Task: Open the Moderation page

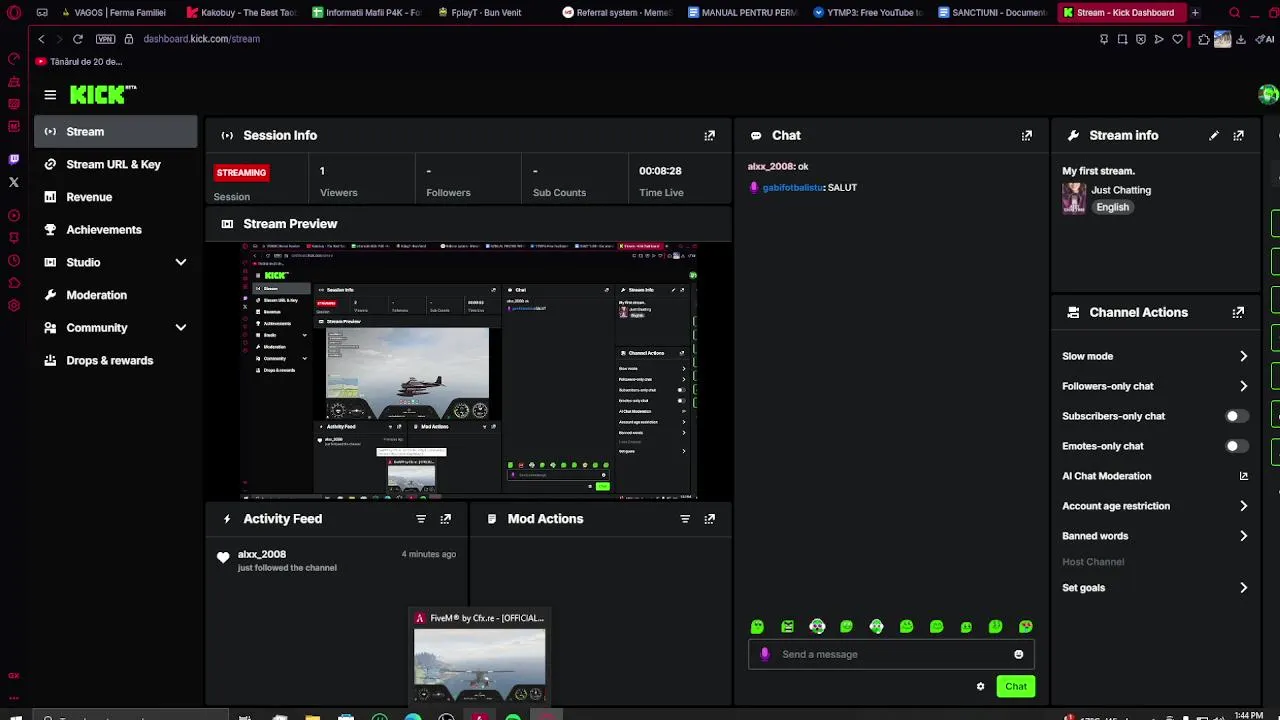Action: (x=115, y=295)
